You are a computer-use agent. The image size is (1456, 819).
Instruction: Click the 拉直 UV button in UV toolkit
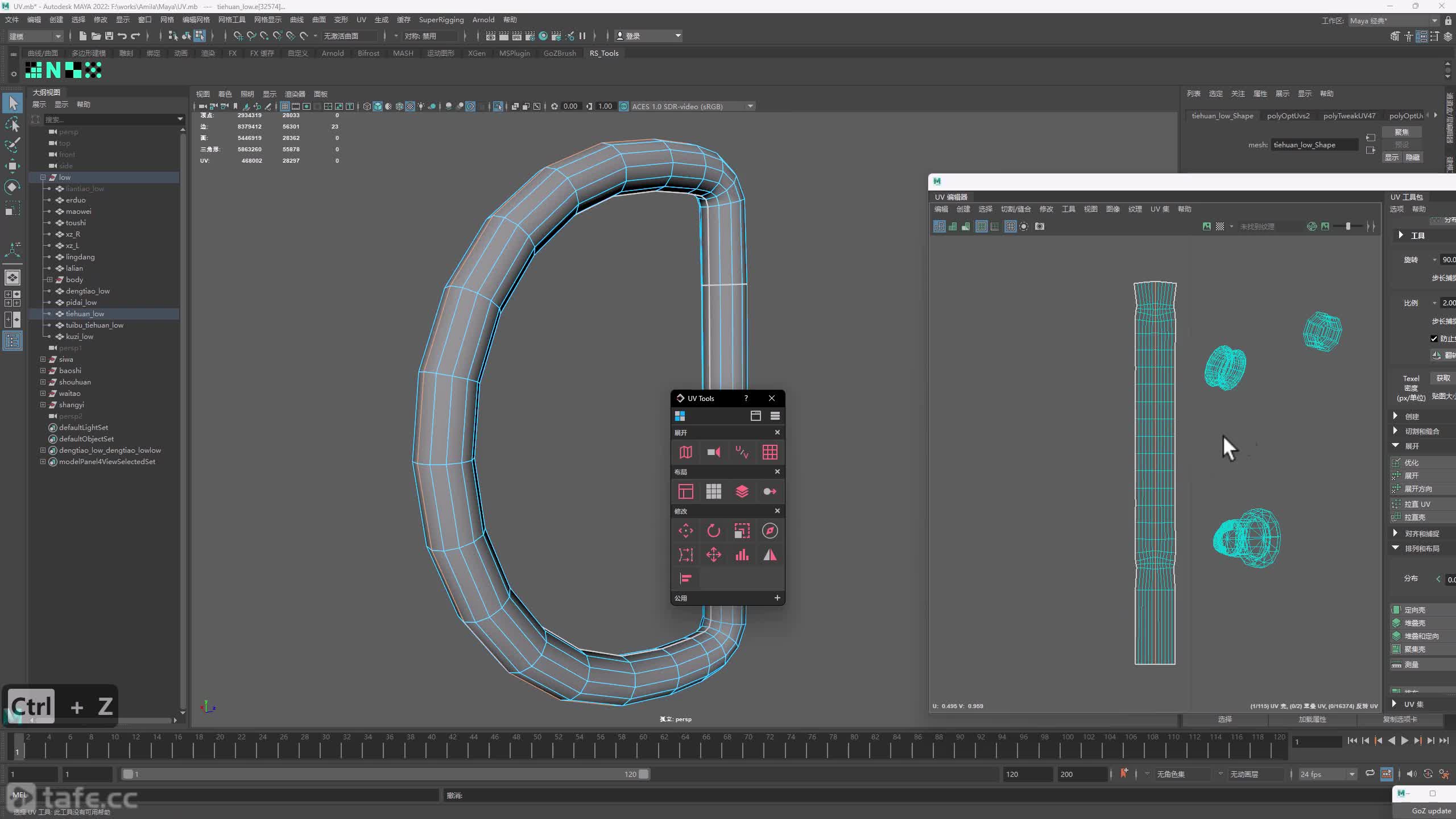pos(1422,504)
